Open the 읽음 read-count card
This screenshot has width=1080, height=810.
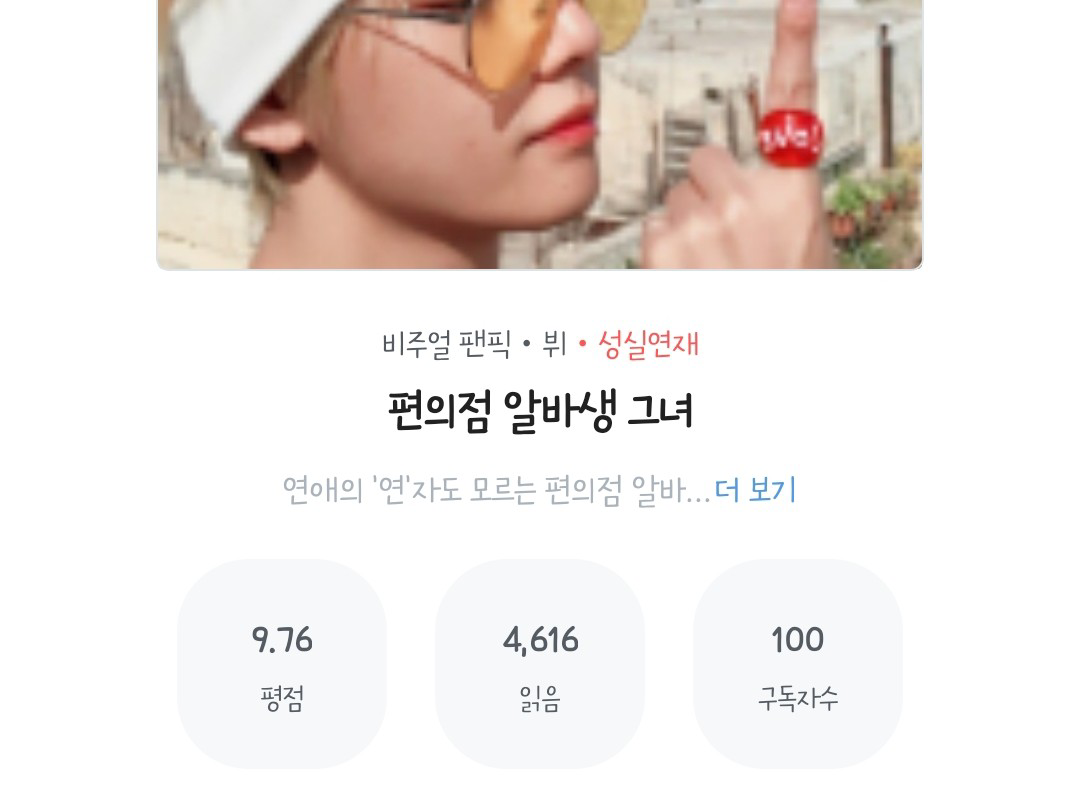pyautogui.click(x=540, y=664)
